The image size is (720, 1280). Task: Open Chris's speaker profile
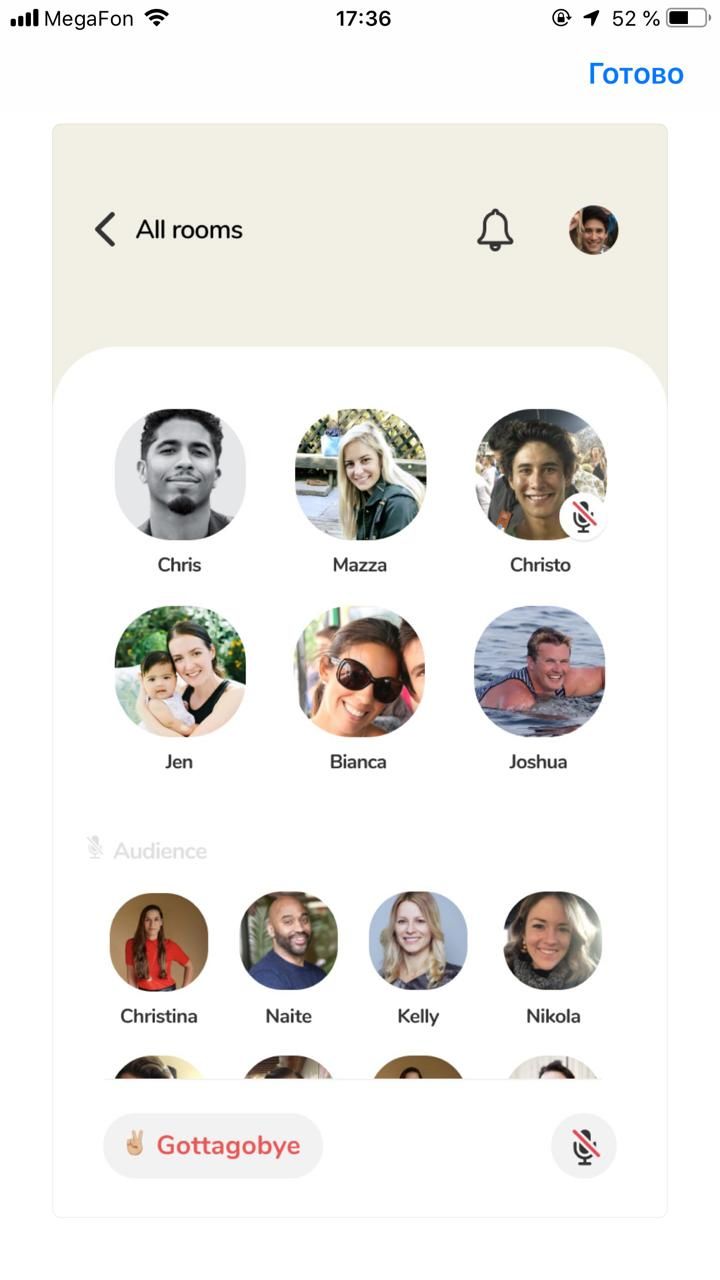[x=180, y=474]
